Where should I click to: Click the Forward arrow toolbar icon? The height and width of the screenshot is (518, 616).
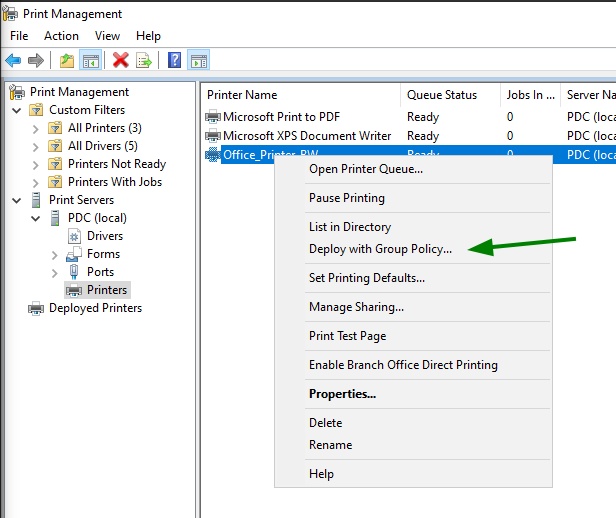(x=36, y=60)
